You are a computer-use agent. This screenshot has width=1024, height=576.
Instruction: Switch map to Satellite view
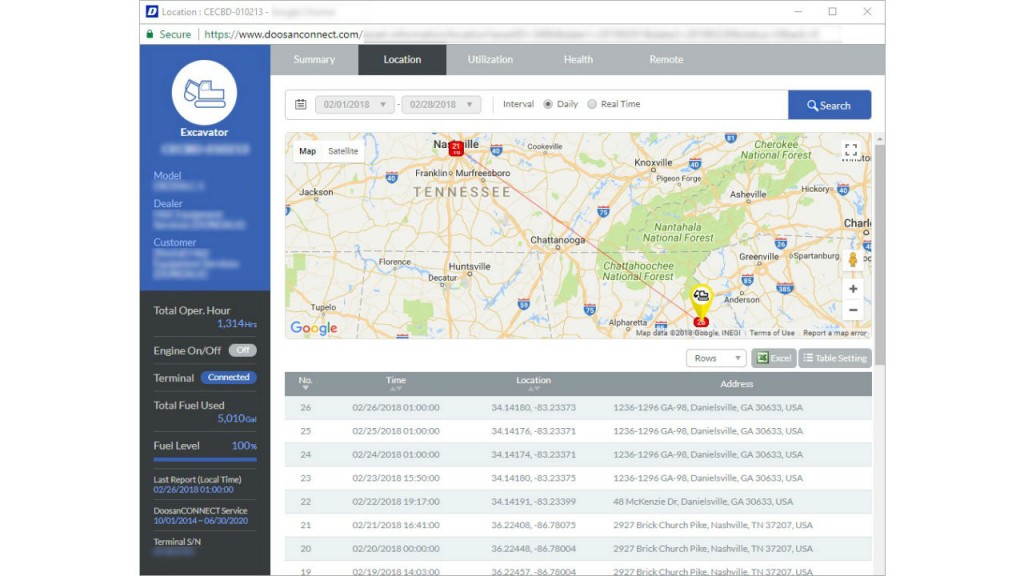click(343, 151)
